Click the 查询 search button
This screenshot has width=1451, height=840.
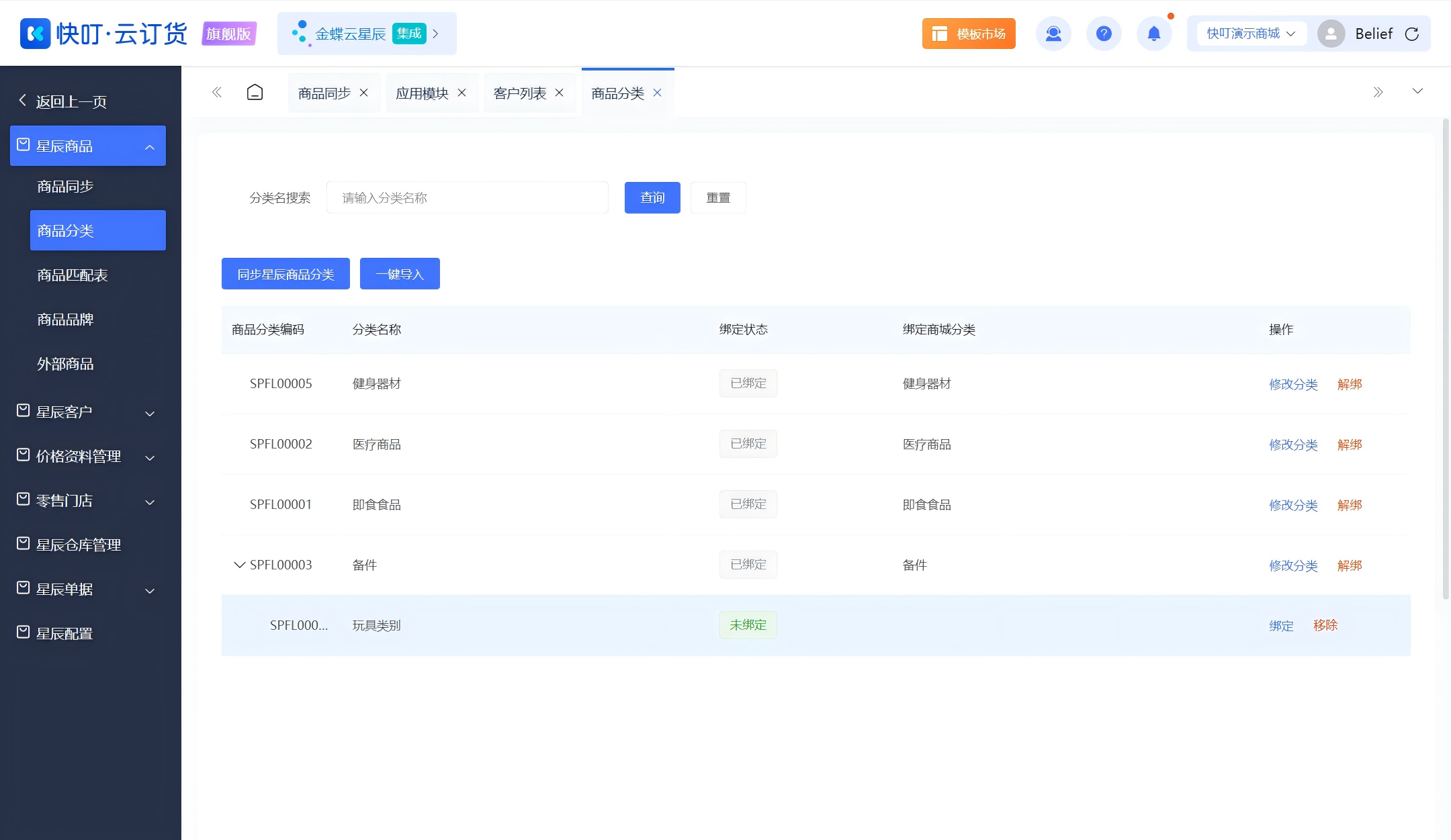tap(652, 197)
